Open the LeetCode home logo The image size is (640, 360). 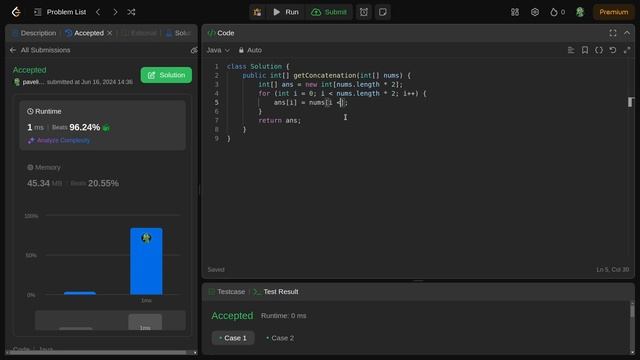16,12
